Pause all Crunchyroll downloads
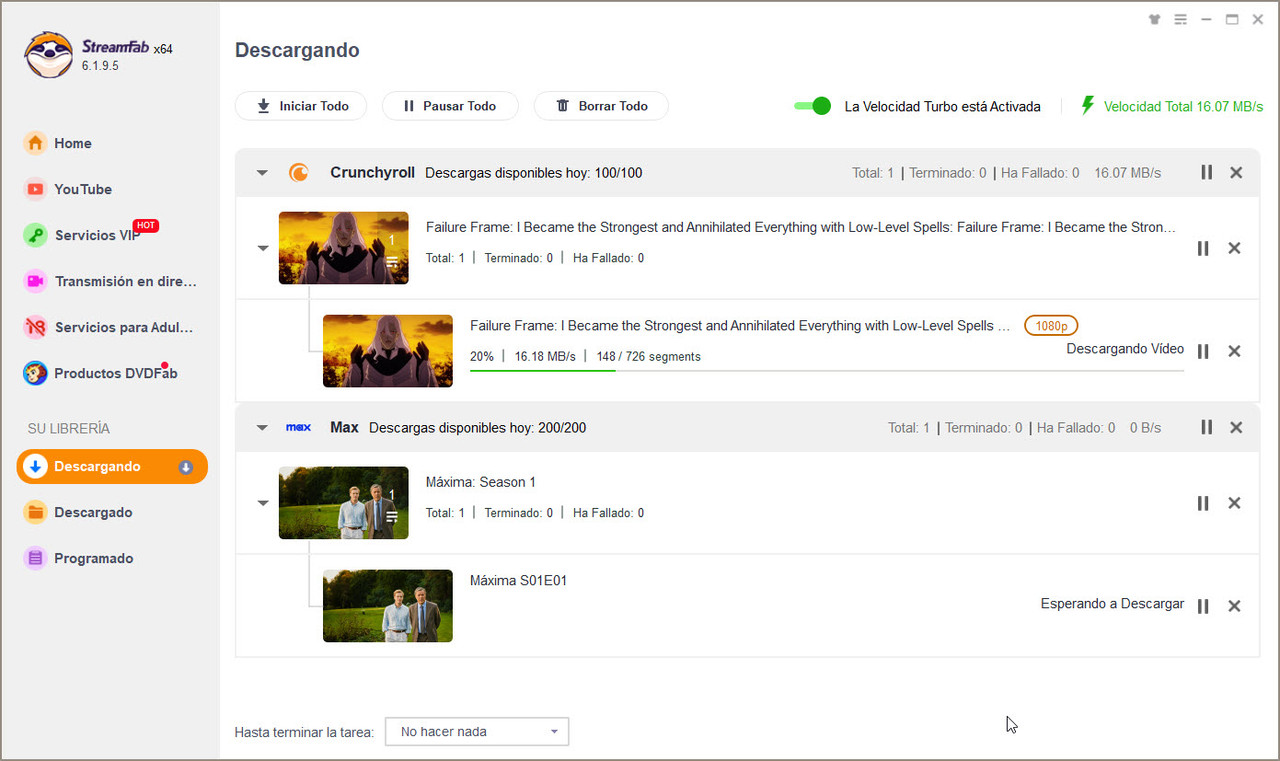1280x761 pixels. pyautogui.click(x=1206, y=172)
